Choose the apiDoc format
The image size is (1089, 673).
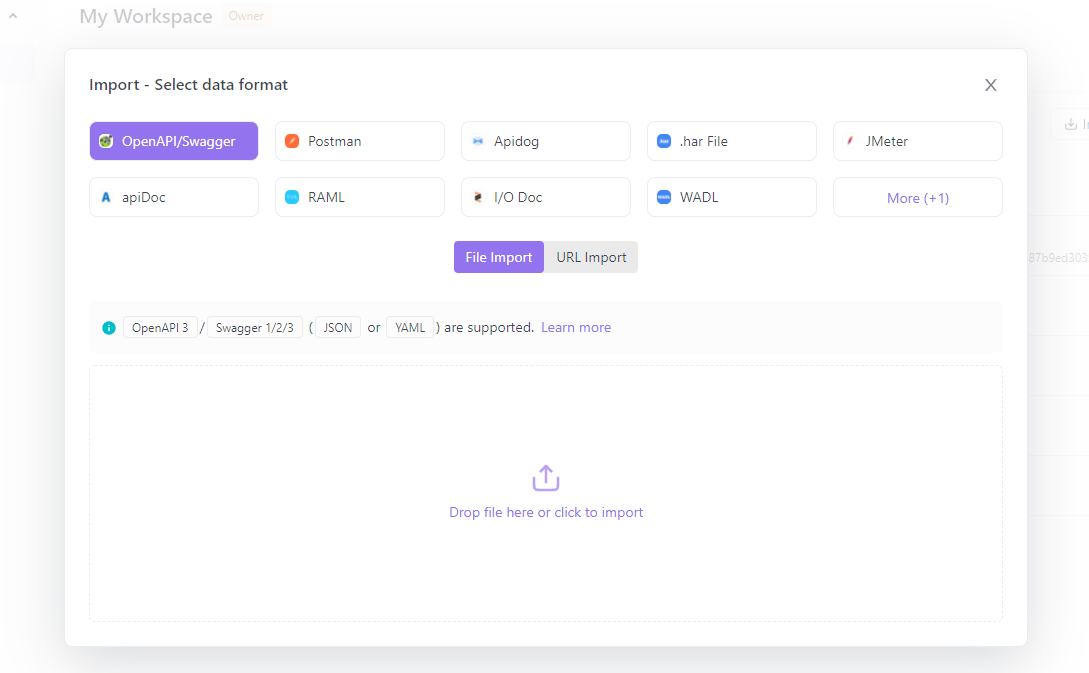click(x=174, y=197)
